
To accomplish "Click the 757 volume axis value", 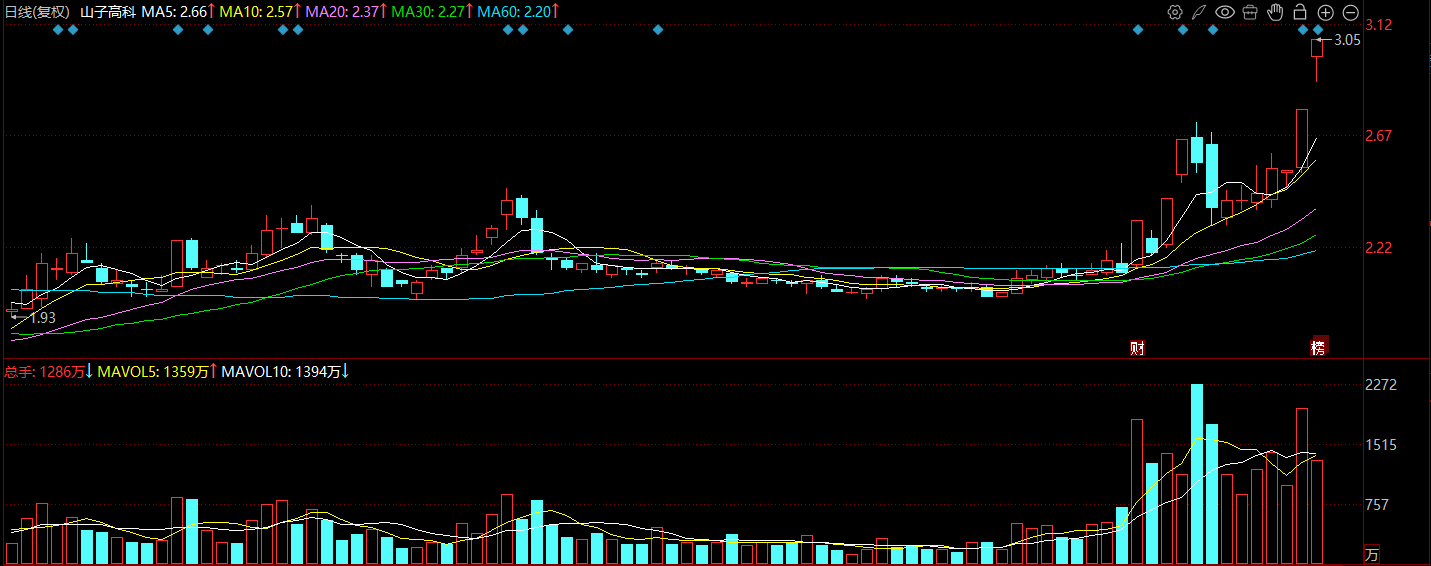I will point(1376,505).
